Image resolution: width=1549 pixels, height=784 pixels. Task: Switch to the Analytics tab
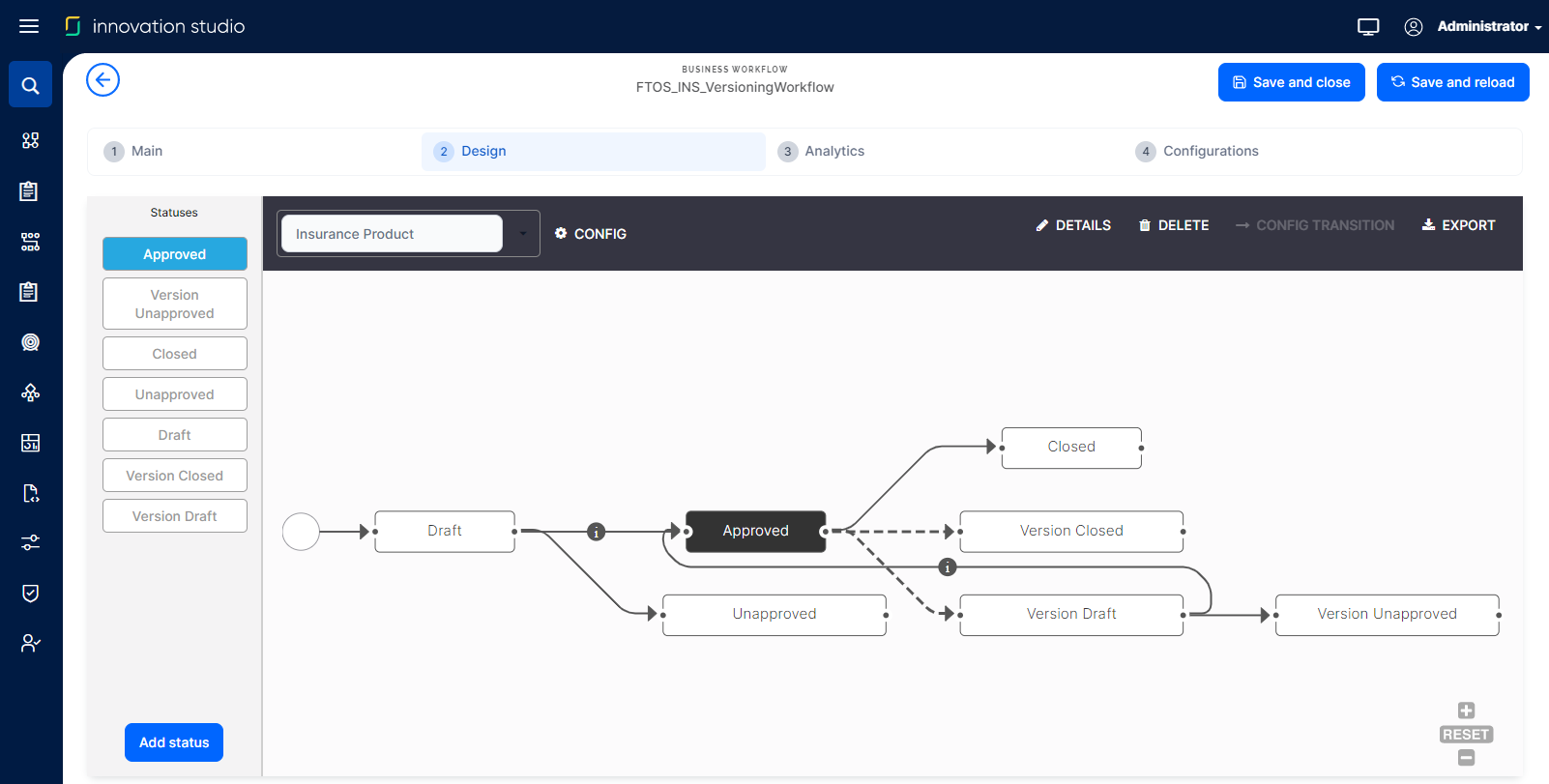click(833, 151)
